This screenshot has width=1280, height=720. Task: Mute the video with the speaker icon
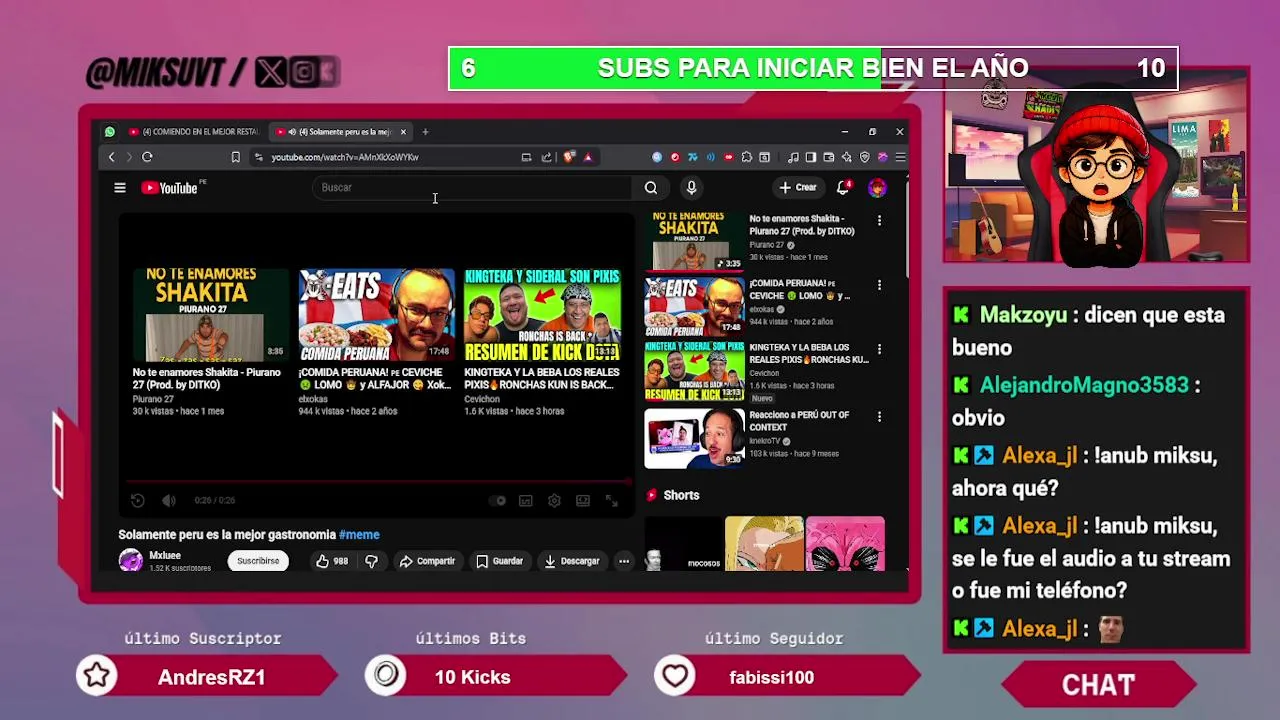pyautogui.click(x=169, y=501)
